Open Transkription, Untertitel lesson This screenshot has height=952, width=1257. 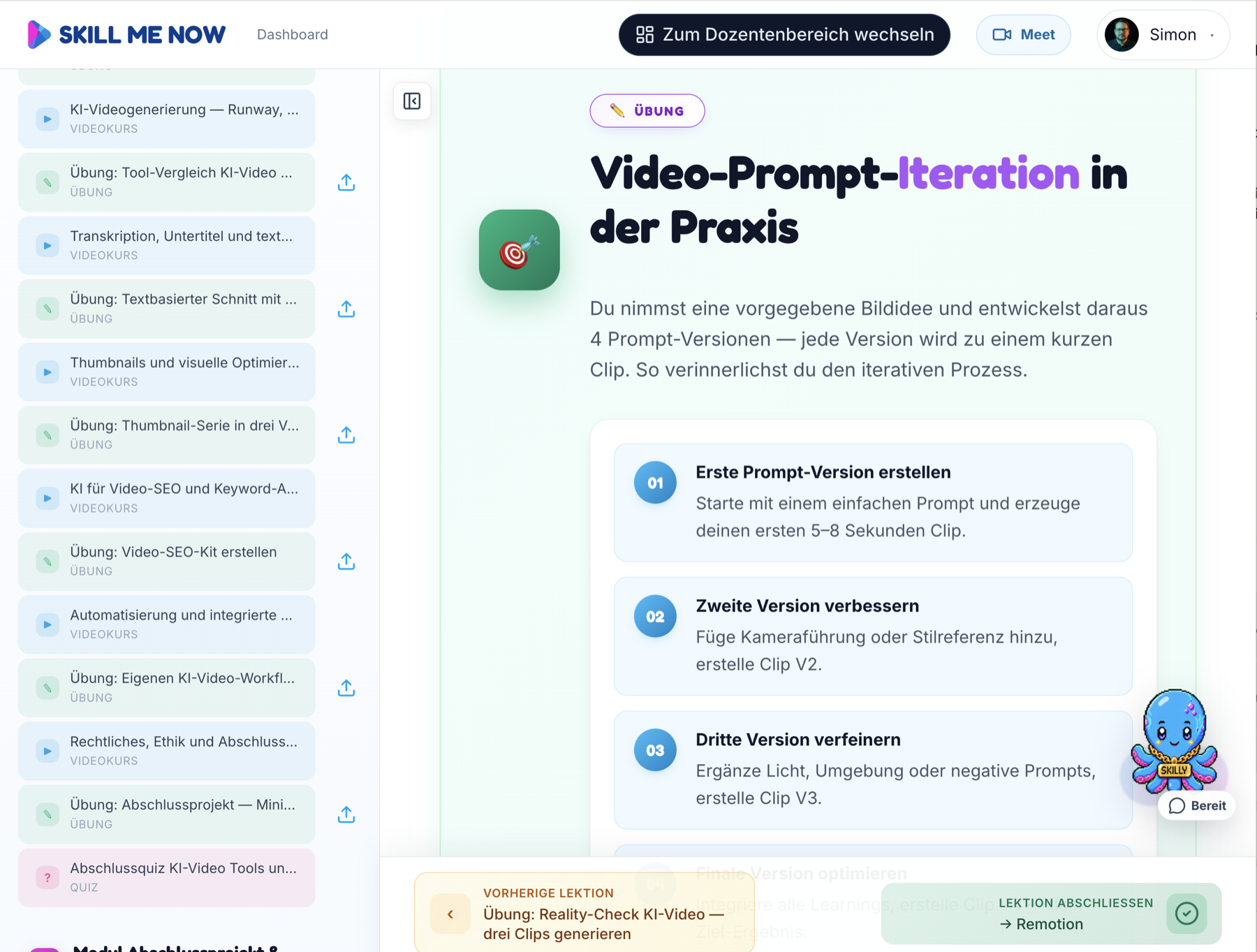click(167, 245)
